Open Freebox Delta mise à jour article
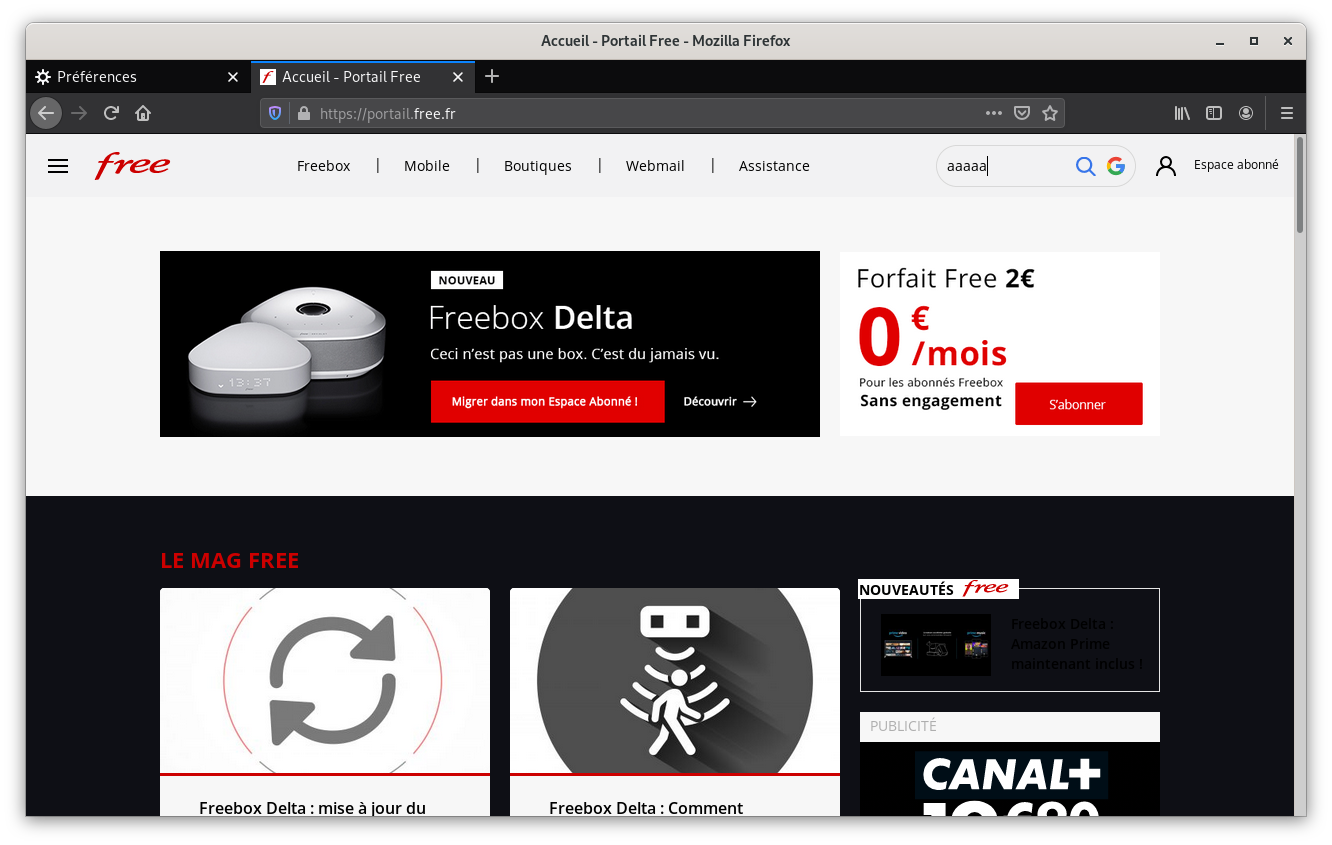 (x=312, y=808)
